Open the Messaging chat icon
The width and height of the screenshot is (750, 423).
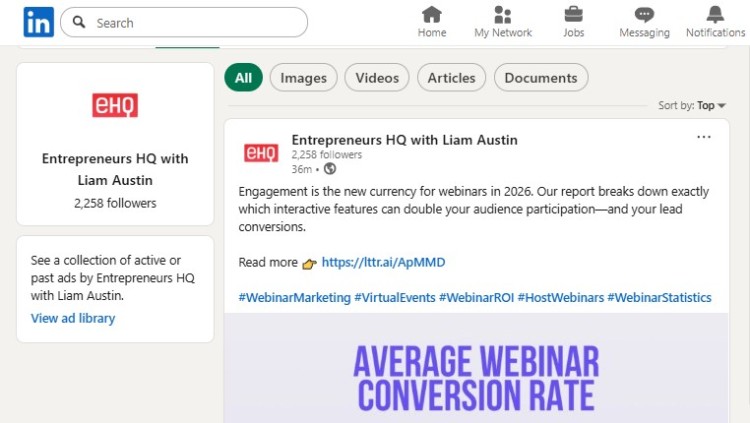tap(644, 15)
